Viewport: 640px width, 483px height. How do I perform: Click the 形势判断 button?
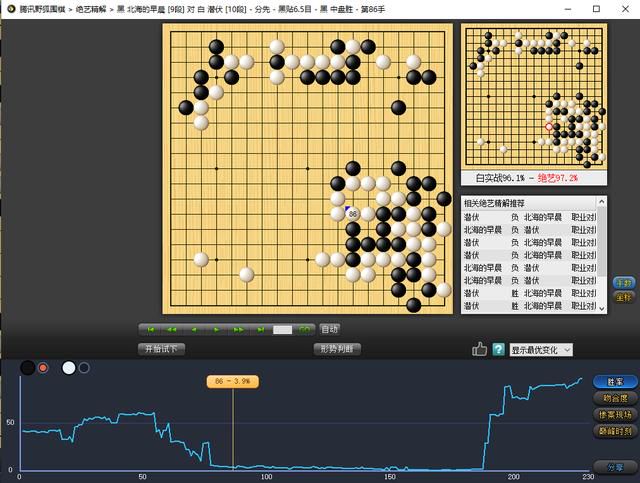[337, 349]
